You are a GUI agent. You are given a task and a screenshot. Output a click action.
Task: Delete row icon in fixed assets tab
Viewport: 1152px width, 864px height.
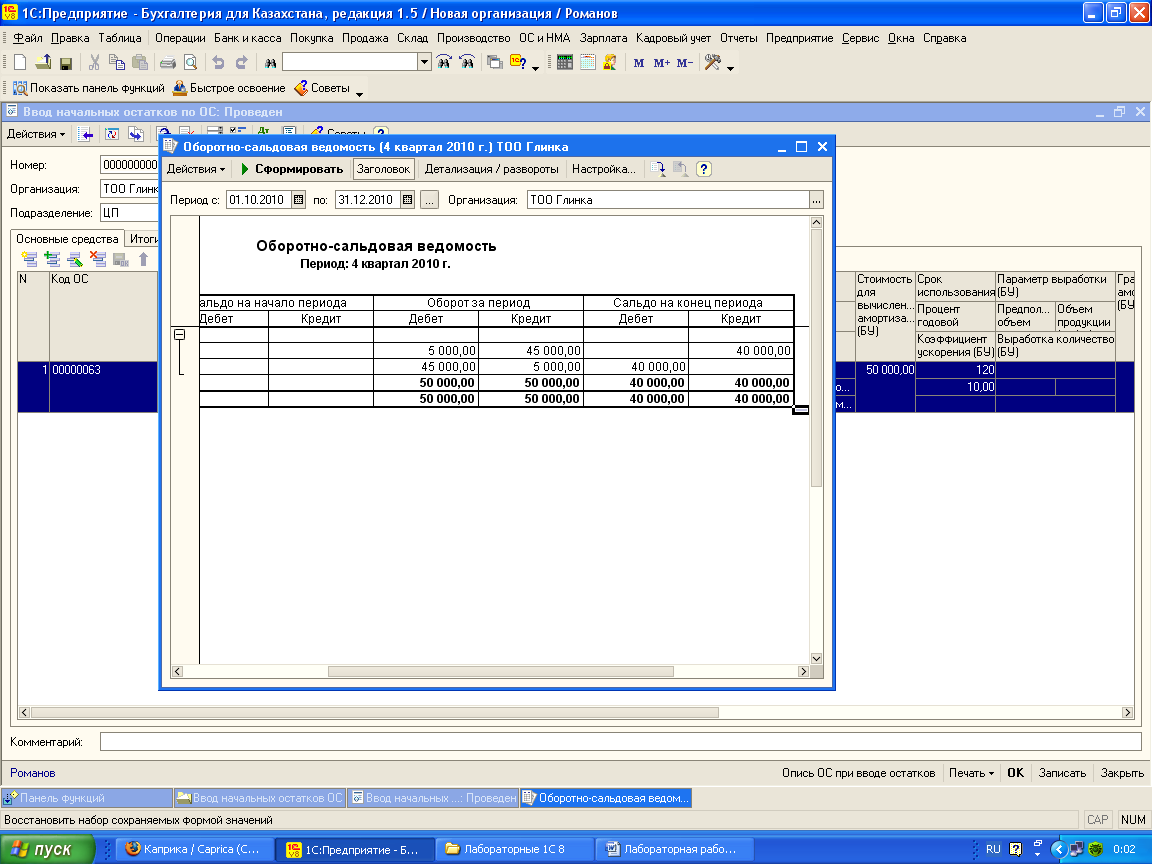point(98,259)
